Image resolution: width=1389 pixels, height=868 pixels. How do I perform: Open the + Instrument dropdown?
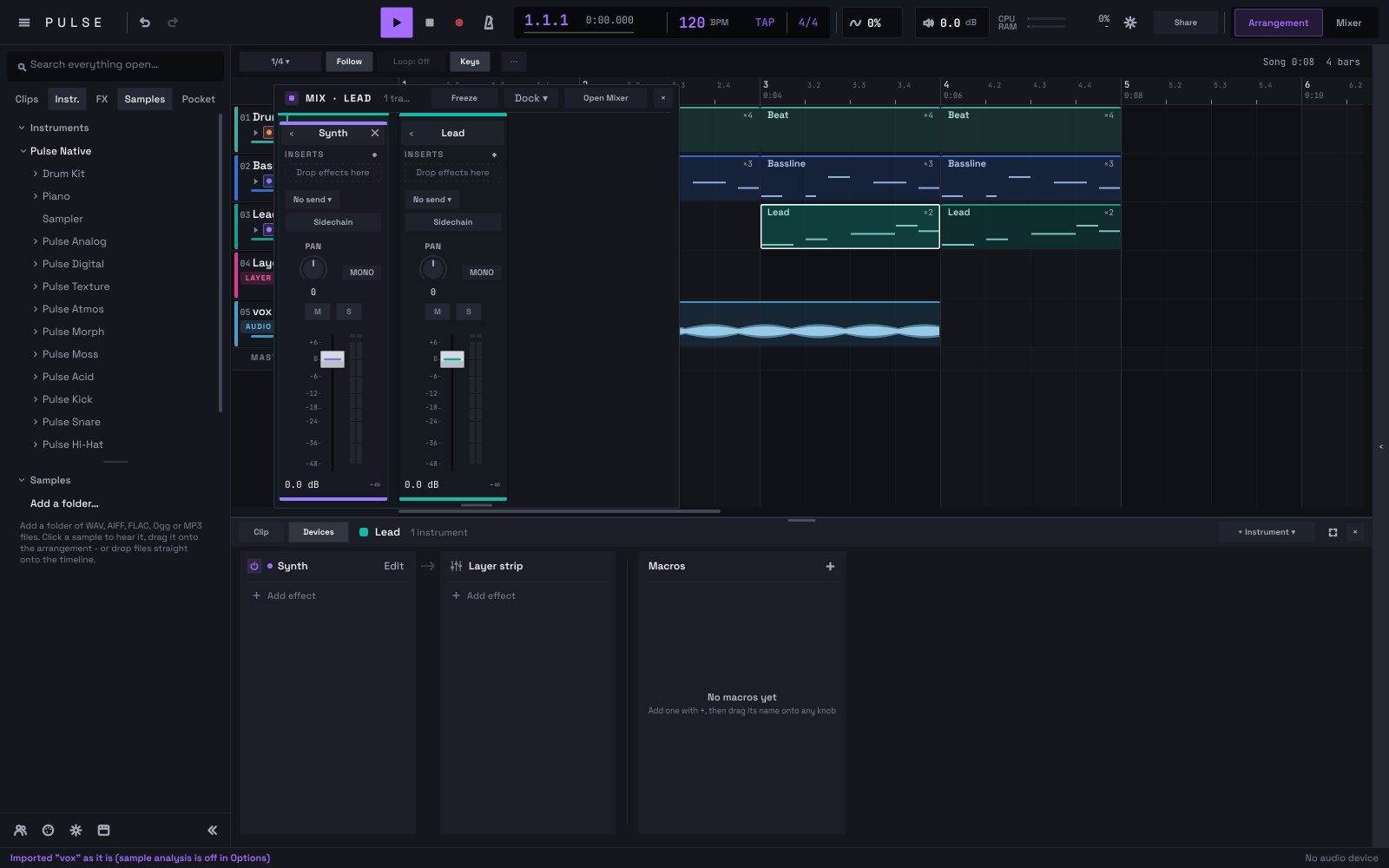[1267, 532]
